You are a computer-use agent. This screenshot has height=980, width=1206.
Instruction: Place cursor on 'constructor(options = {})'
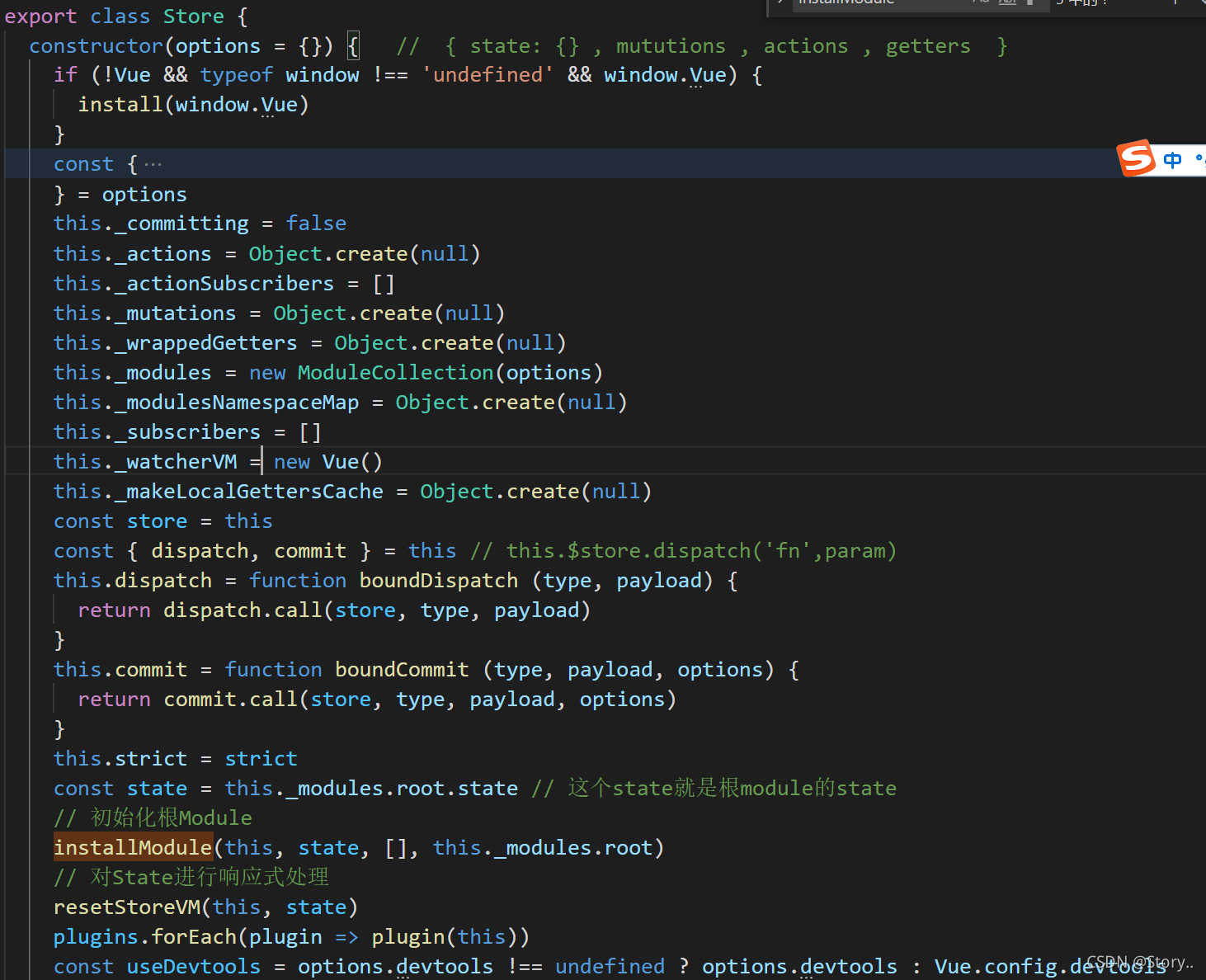[x=181, y=46]
